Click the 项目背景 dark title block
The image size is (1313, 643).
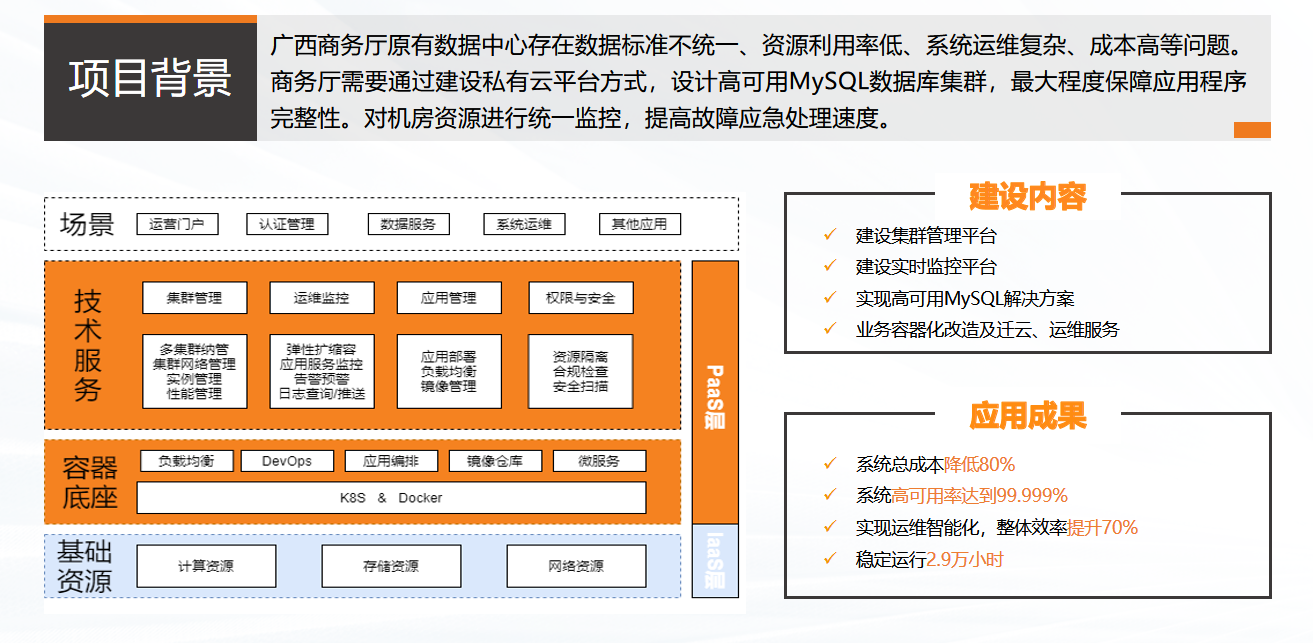tap(150, 78)
